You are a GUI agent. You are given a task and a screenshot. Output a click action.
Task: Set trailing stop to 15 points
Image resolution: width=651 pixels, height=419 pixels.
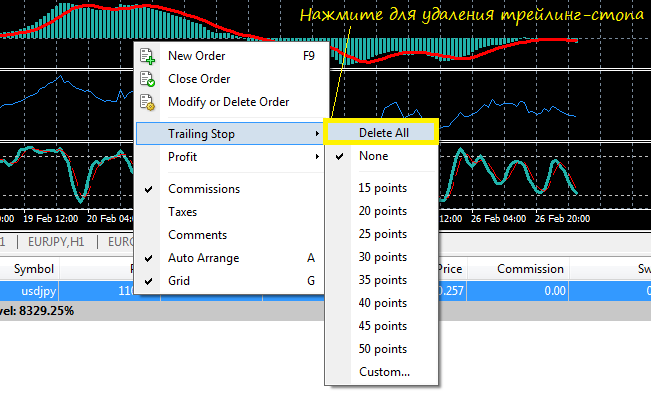pos(381,188)
